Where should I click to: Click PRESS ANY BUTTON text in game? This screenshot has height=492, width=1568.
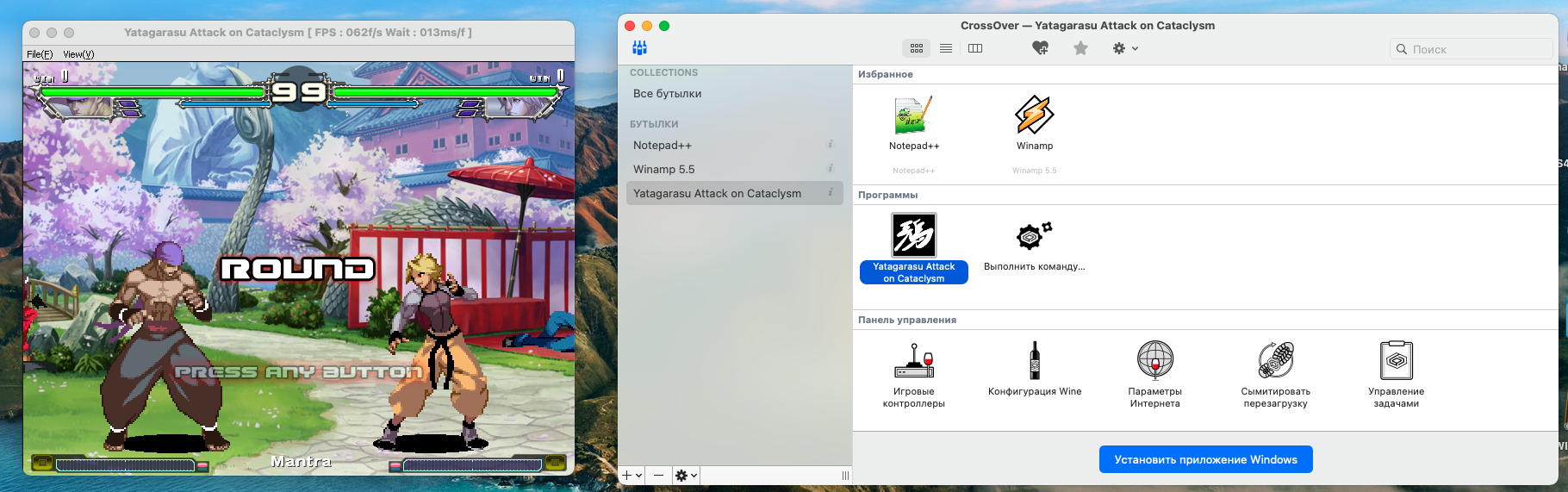298,372
